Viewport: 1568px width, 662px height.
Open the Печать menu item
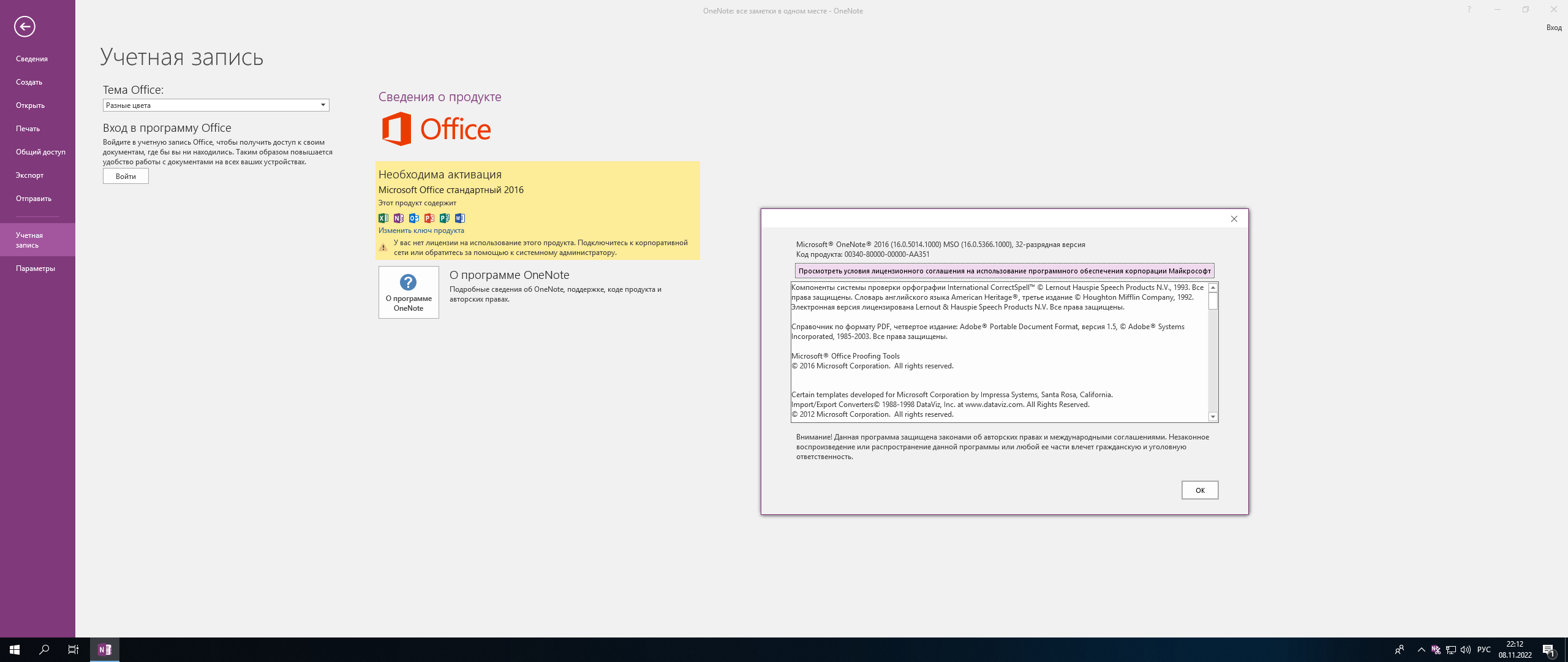(x=37, y=129)
